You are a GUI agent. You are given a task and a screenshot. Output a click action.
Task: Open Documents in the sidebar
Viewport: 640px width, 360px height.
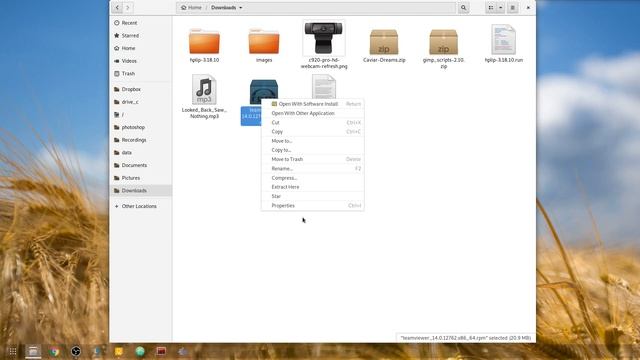coord(140,165)
